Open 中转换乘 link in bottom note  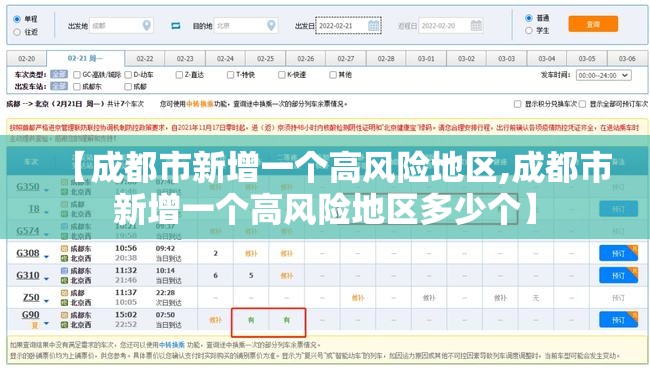(x=172, y=345)
